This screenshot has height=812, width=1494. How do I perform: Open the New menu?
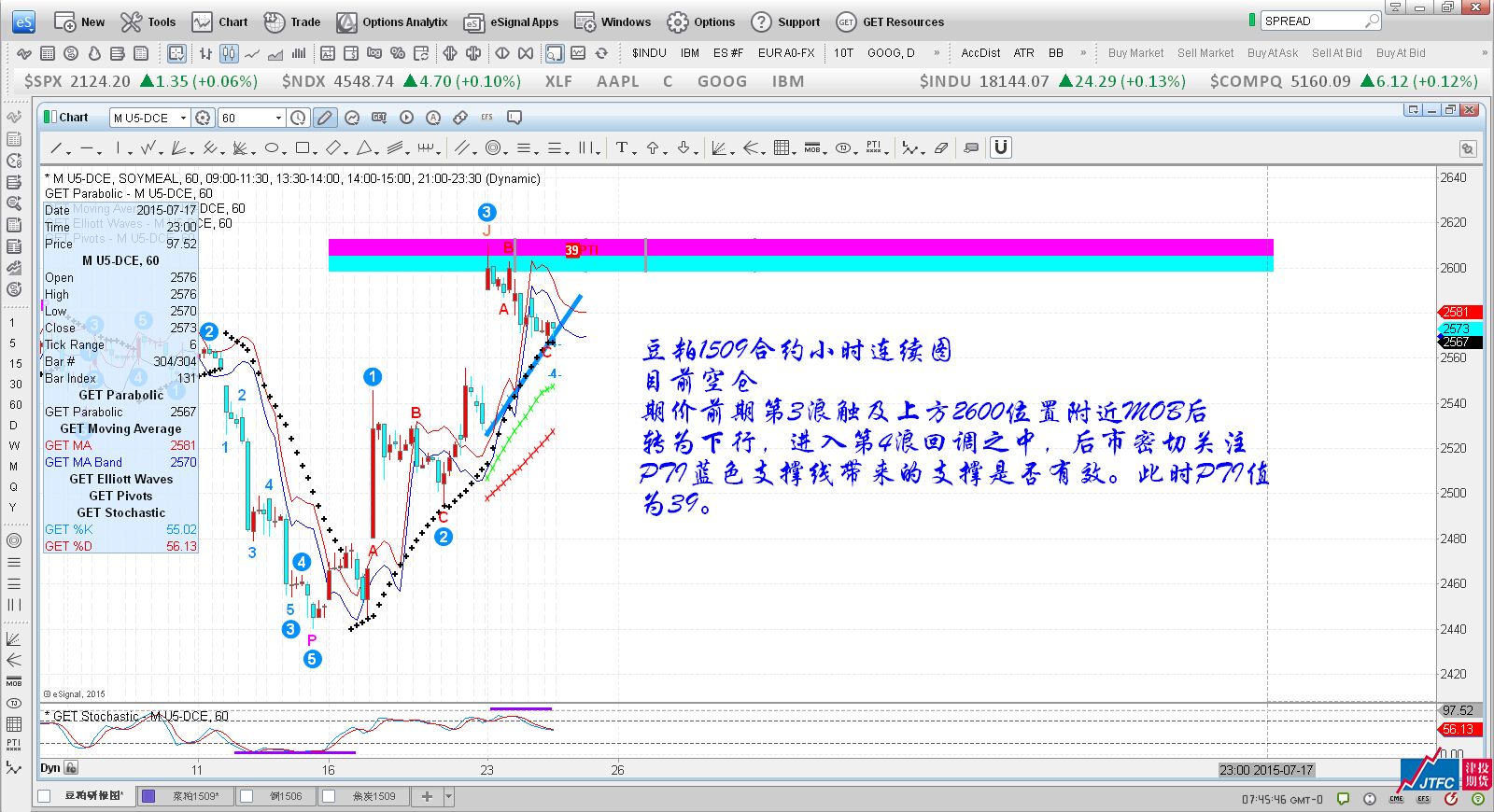(x=79, y=21)
